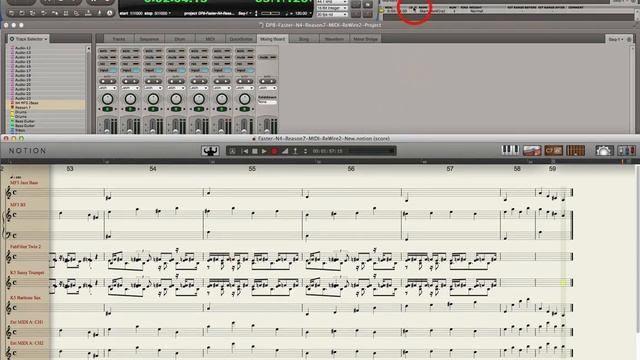640x360 pixels.
Task: Click the automation play/record buttons on the first strip
Action: tap(107, 81)
